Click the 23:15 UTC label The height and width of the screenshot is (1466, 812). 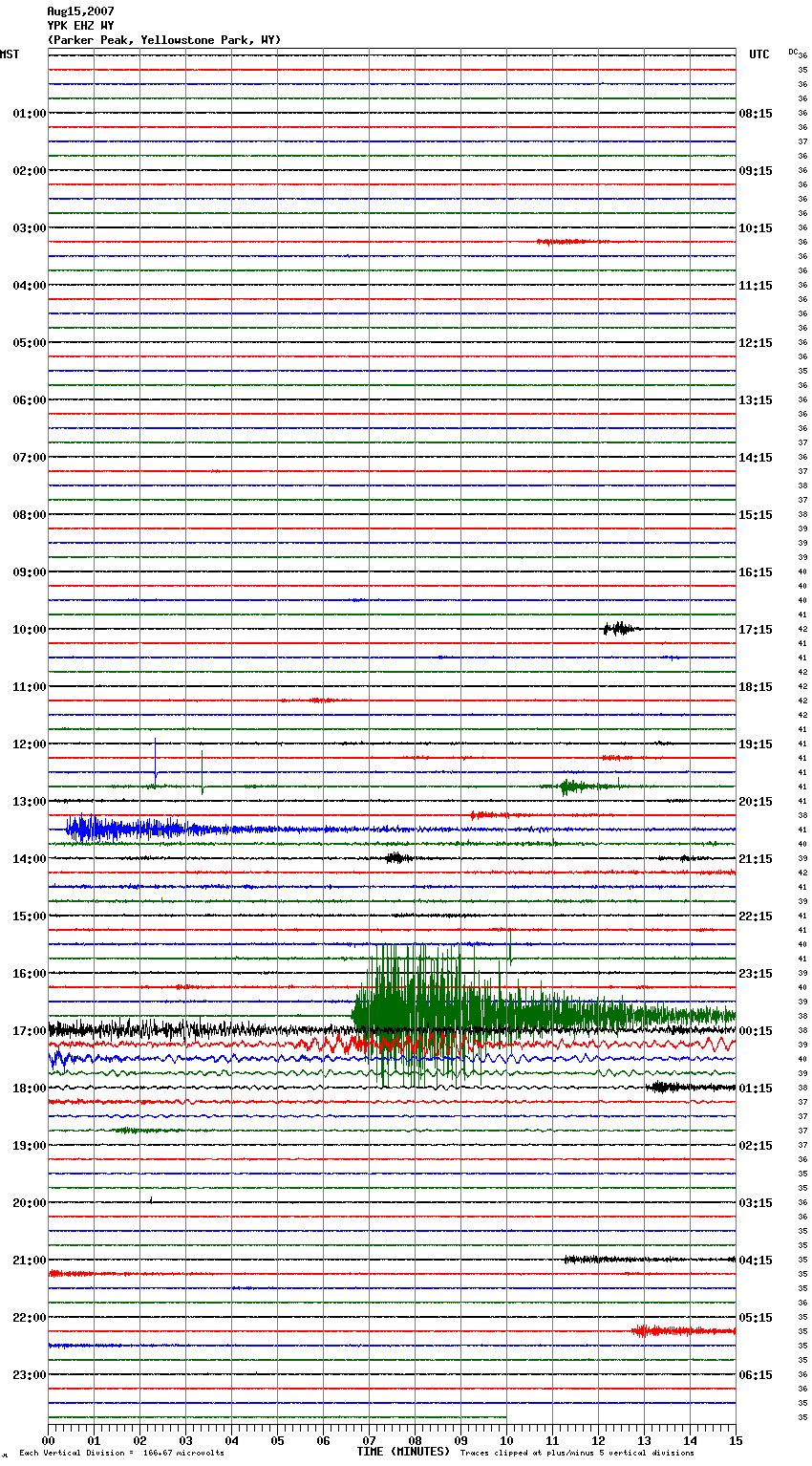pos(756,974)
